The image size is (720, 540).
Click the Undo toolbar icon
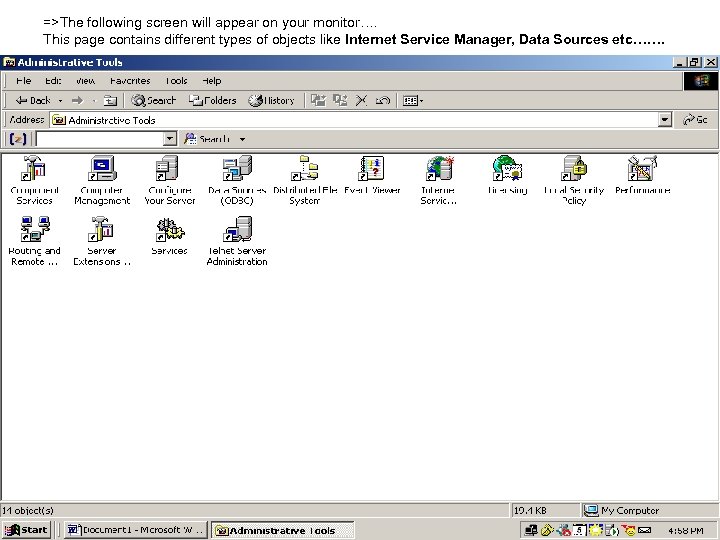coord(382,100)
